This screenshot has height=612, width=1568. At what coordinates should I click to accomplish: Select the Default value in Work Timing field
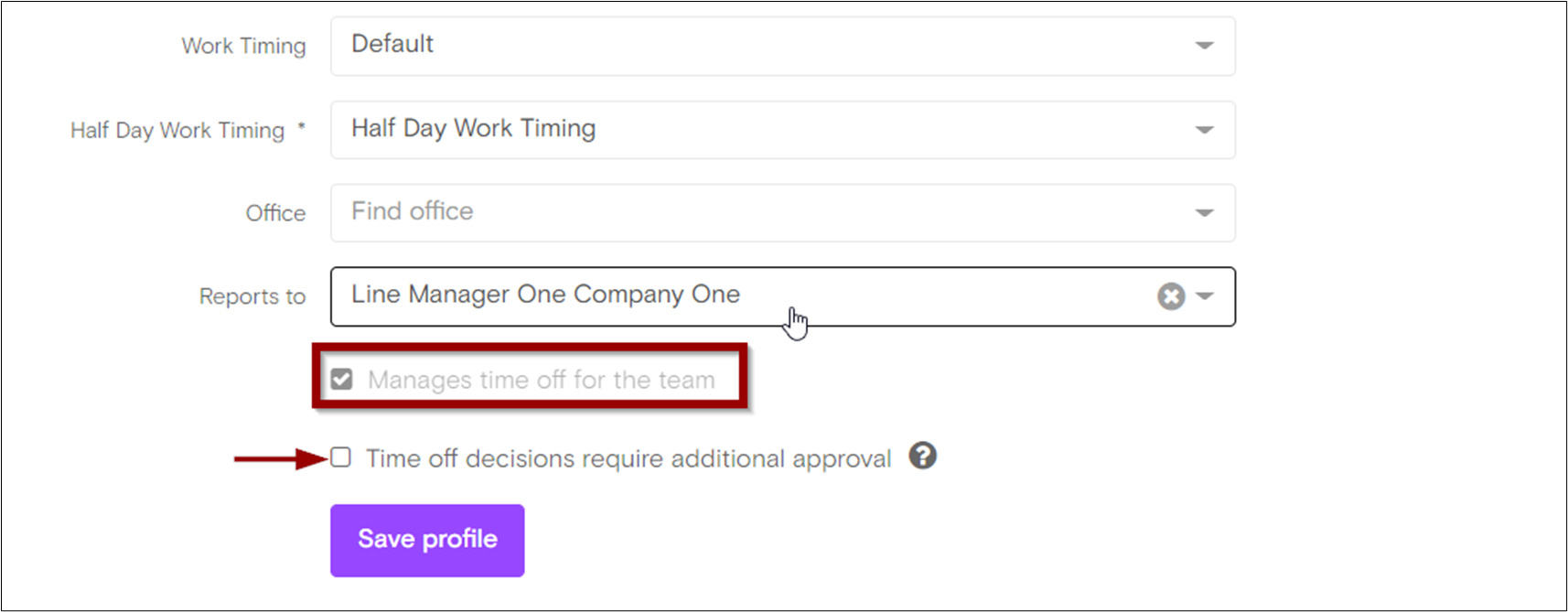pos(392,44)
